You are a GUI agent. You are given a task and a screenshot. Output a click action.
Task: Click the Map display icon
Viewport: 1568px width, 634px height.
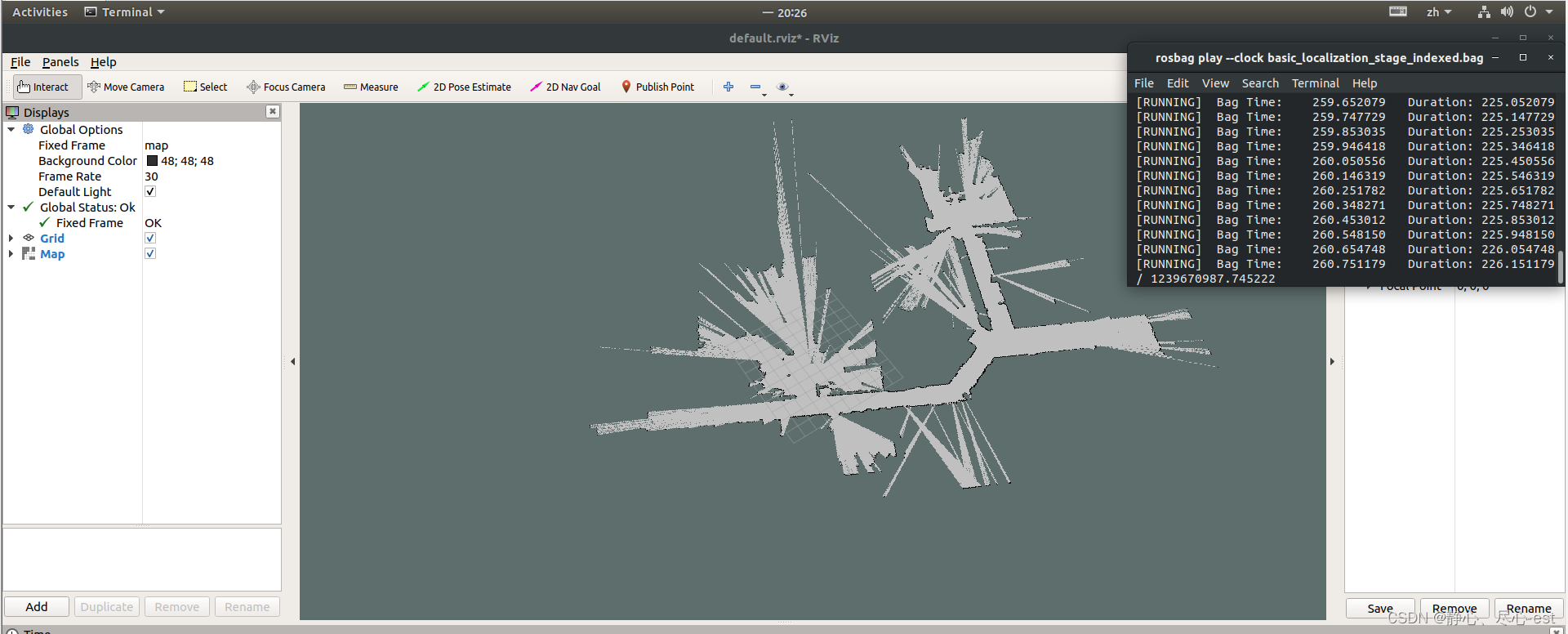[x=29, y=253]
